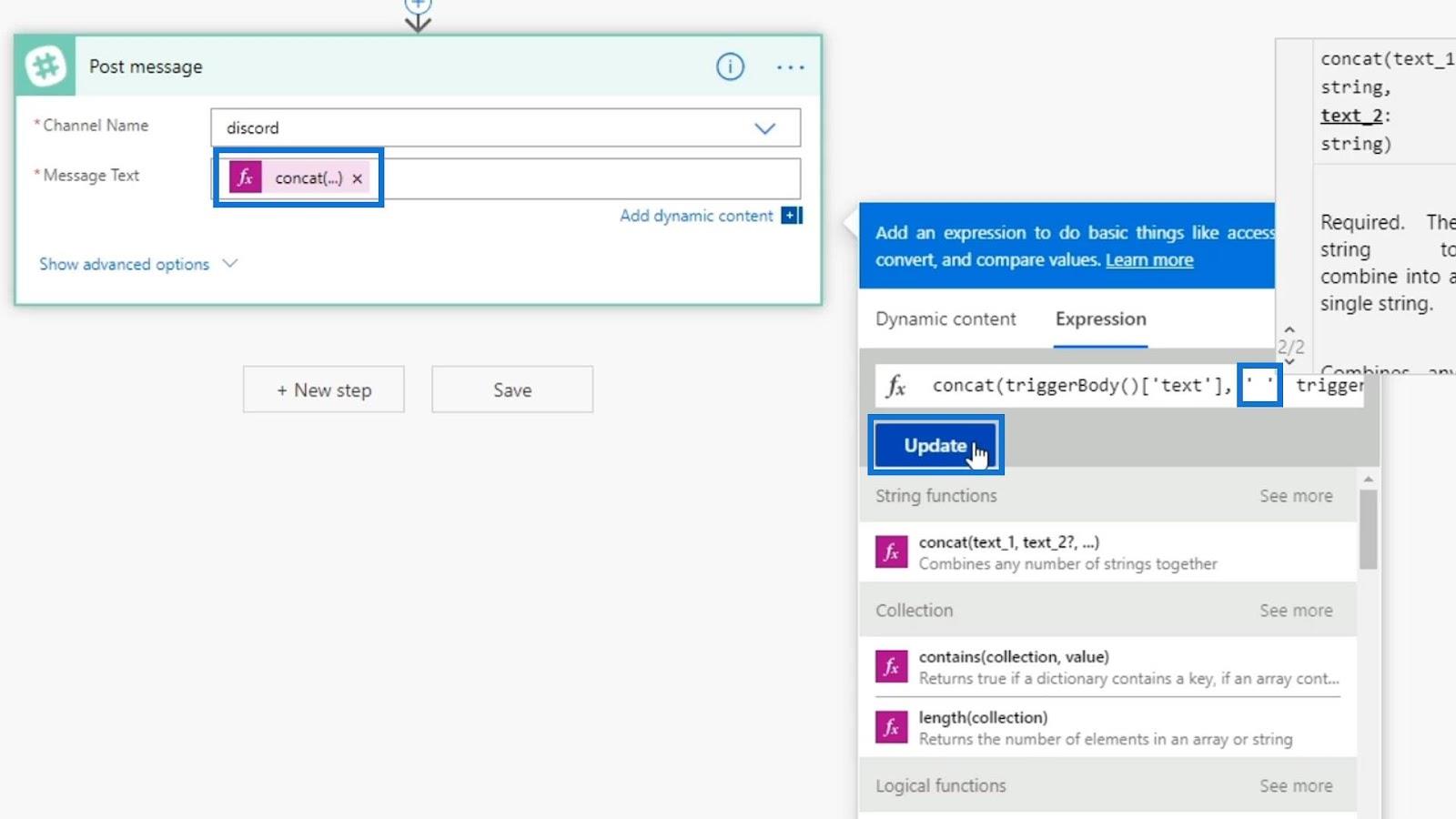
Task: See more String functions
Action: coord(1296,496)
